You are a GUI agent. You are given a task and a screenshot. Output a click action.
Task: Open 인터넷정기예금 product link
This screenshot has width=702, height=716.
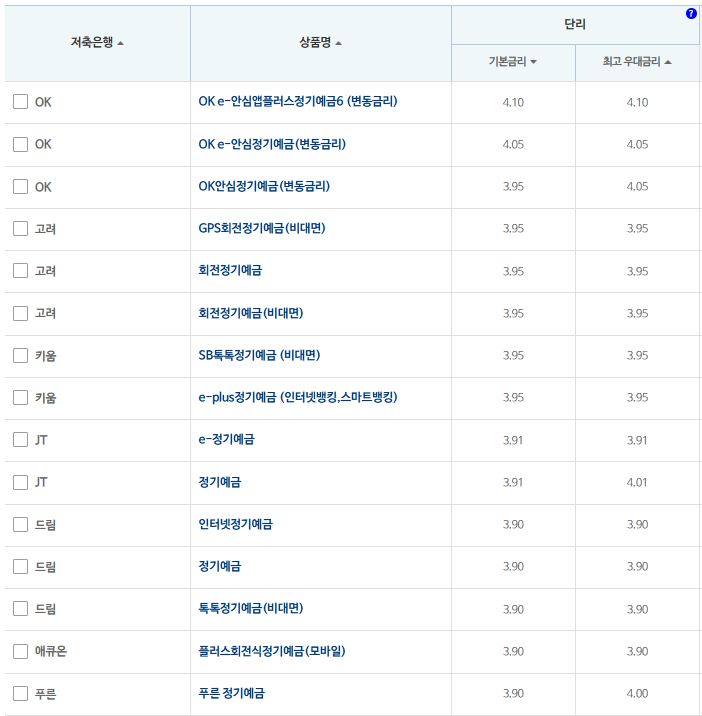235,524
